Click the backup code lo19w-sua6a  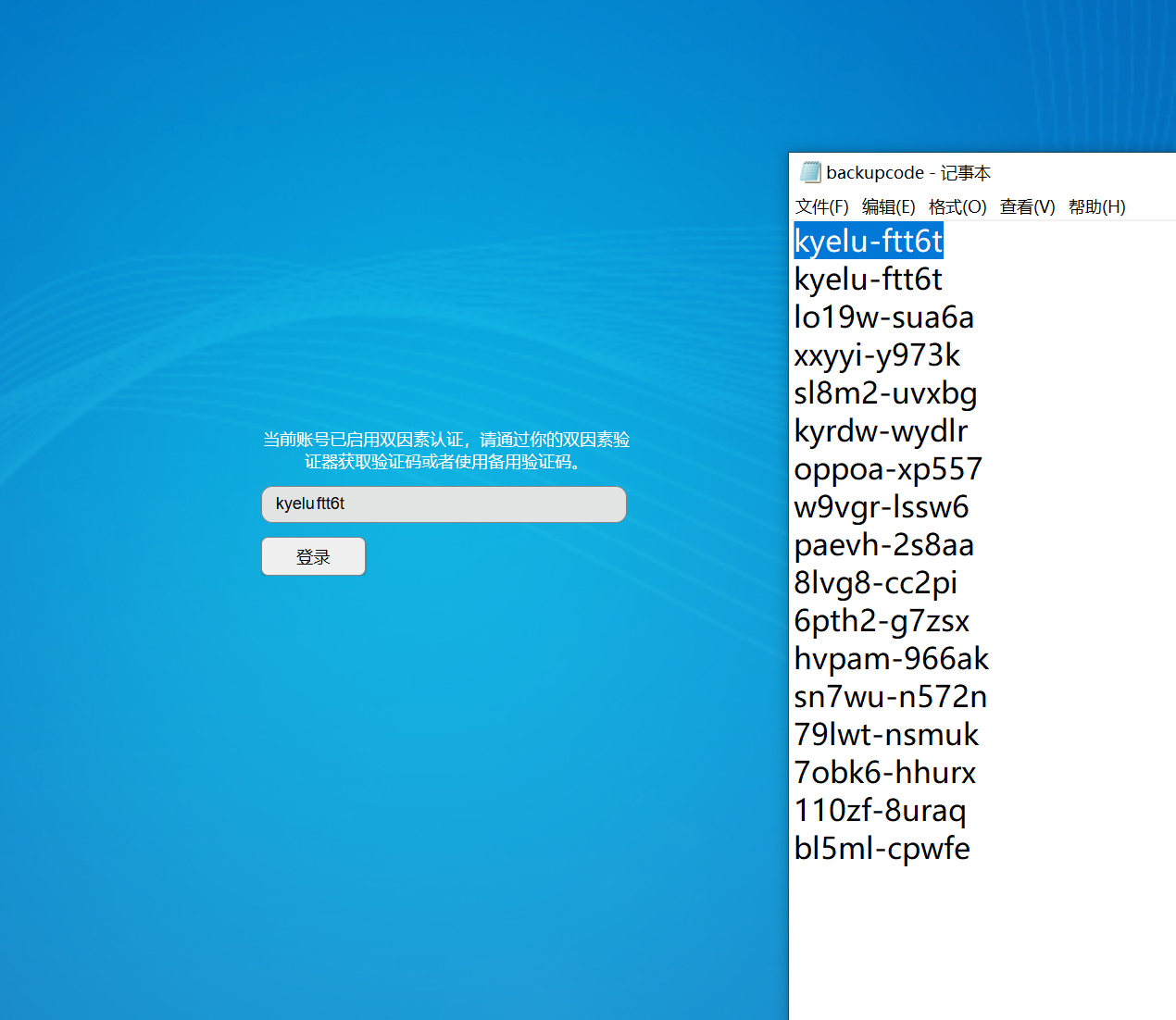(x=884, y=317)
